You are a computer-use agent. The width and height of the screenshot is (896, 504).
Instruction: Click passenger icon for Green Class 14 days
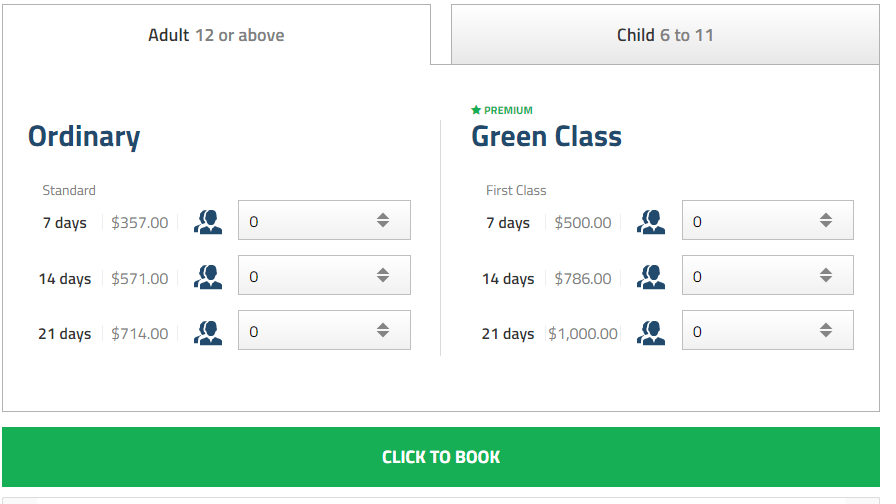(x=652, y=277)
